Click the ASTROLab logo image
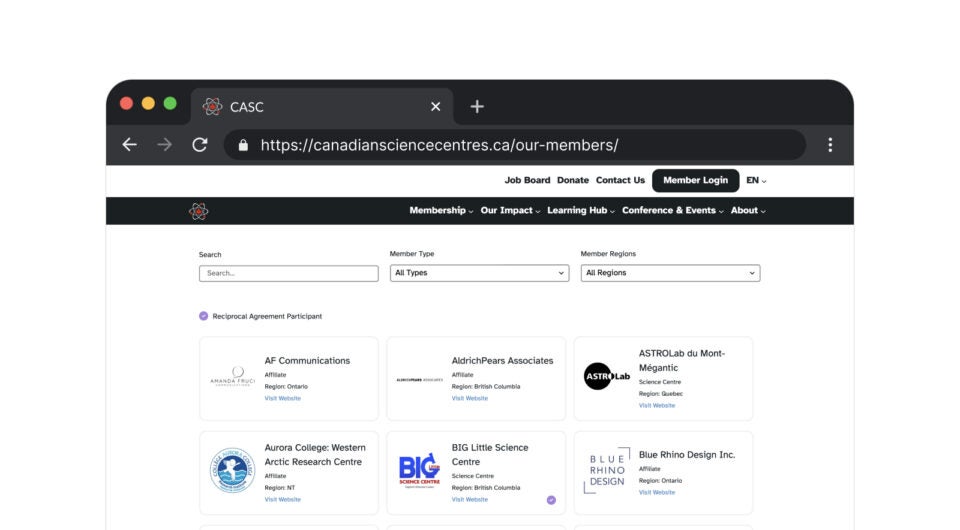 (607, 376)
